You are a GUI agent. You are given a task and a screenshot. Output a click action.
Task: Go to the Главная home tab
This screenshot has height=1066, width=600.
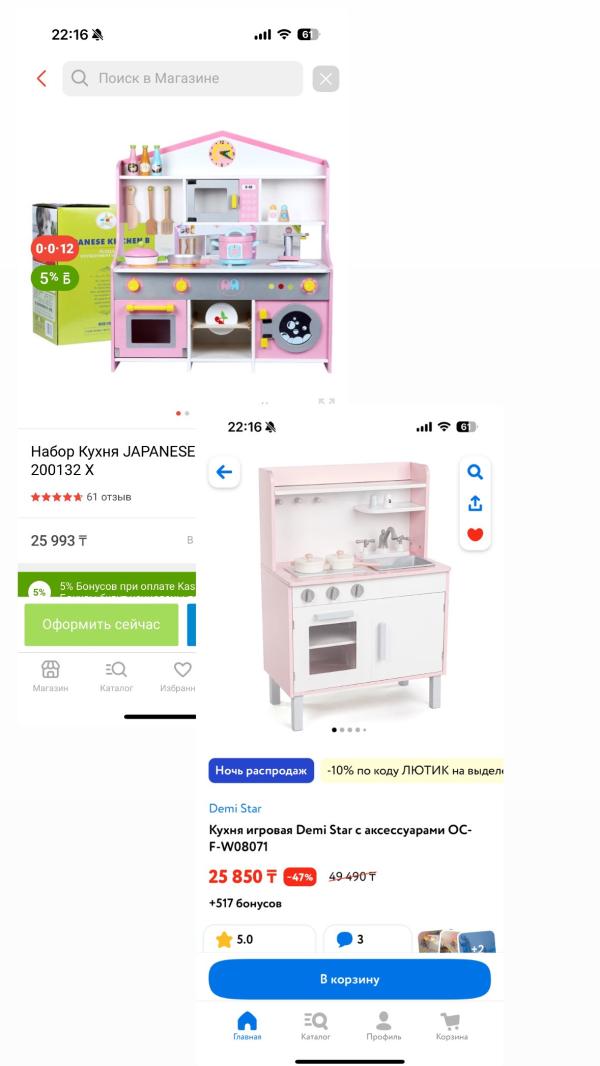(x=247, y=1026)
